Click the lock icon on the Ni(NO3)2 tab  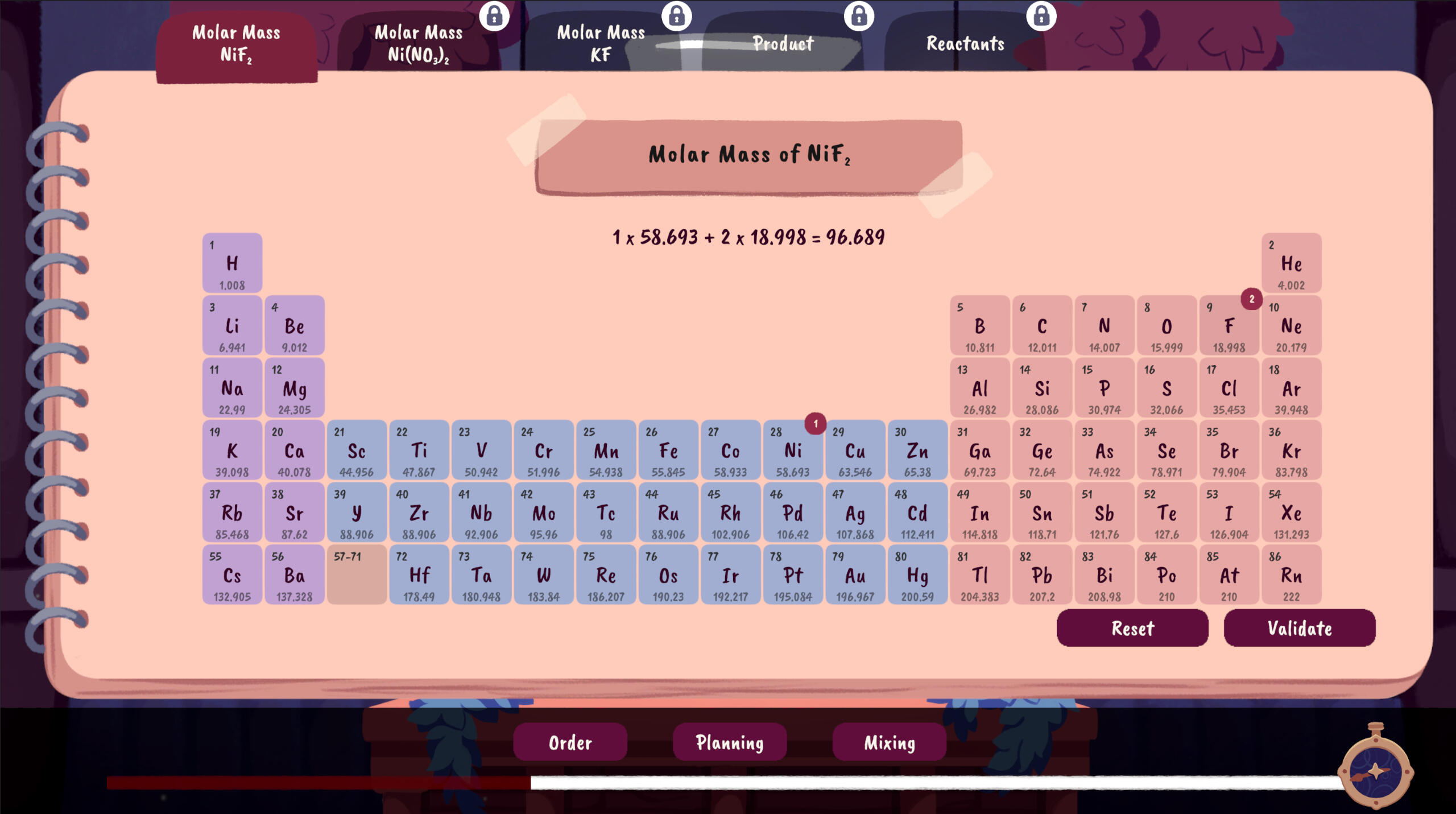tap(494, 16)
